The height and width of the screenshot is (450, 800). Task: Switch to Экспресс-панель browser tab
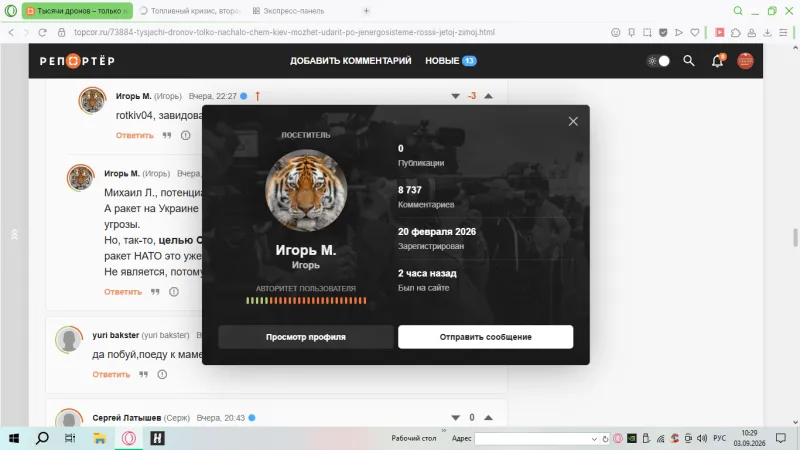tap(288, 11)
